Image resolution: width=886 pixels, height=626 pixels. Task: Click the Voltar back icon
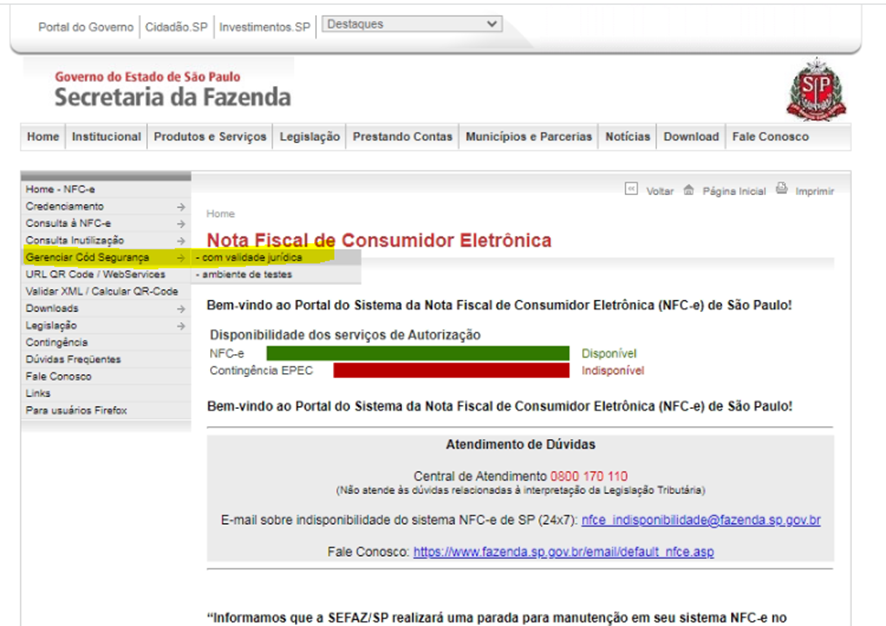pos(632,190)
